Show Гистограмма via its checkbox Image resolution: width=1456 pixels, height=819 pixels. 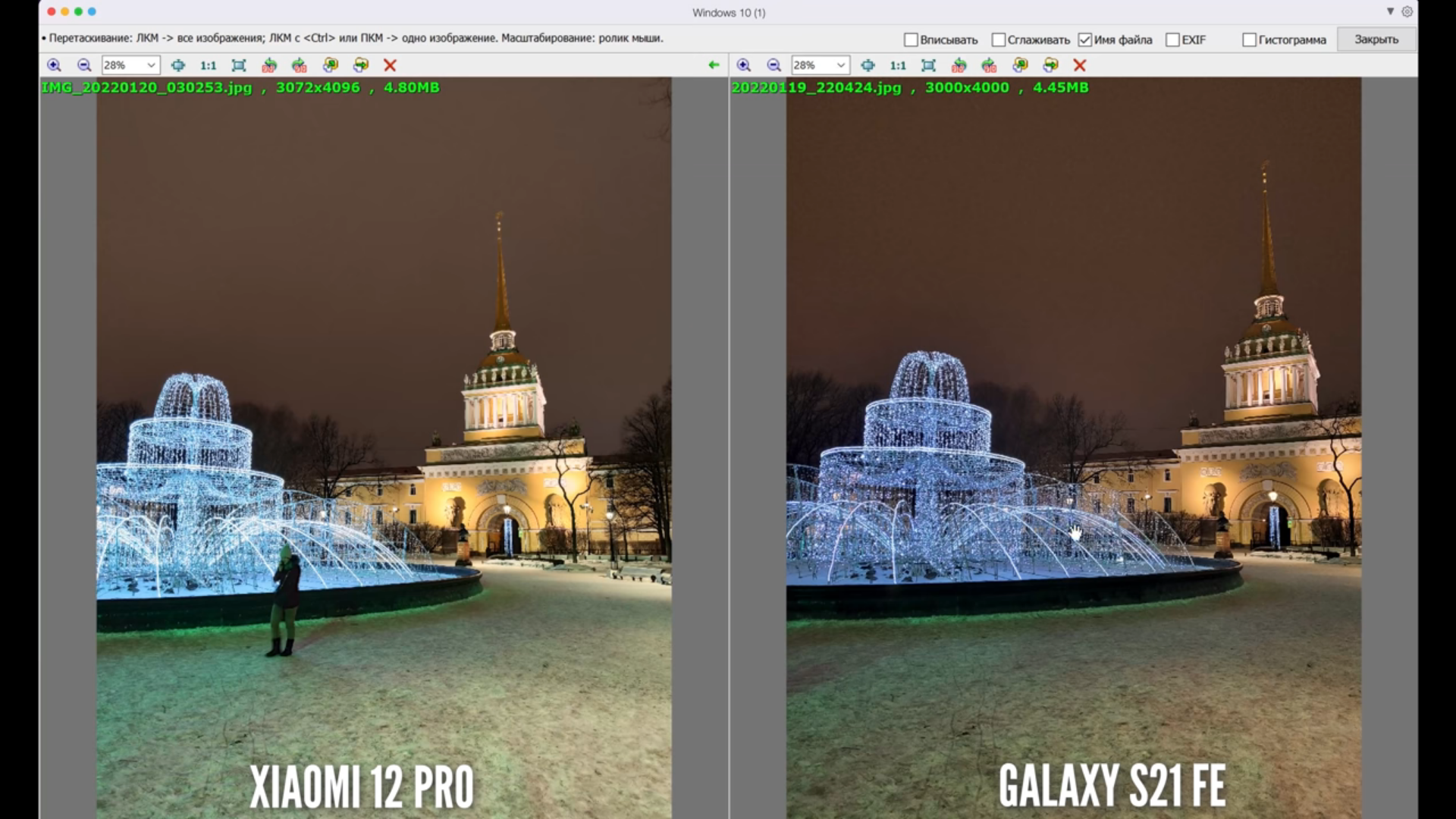[1249, 39]
